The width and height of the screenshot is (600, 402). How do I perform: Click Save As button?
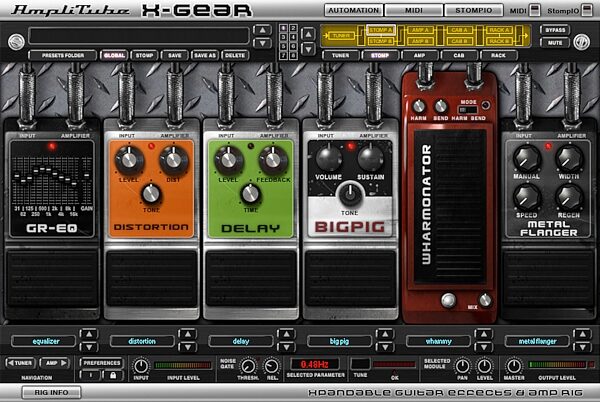point(205,55)
